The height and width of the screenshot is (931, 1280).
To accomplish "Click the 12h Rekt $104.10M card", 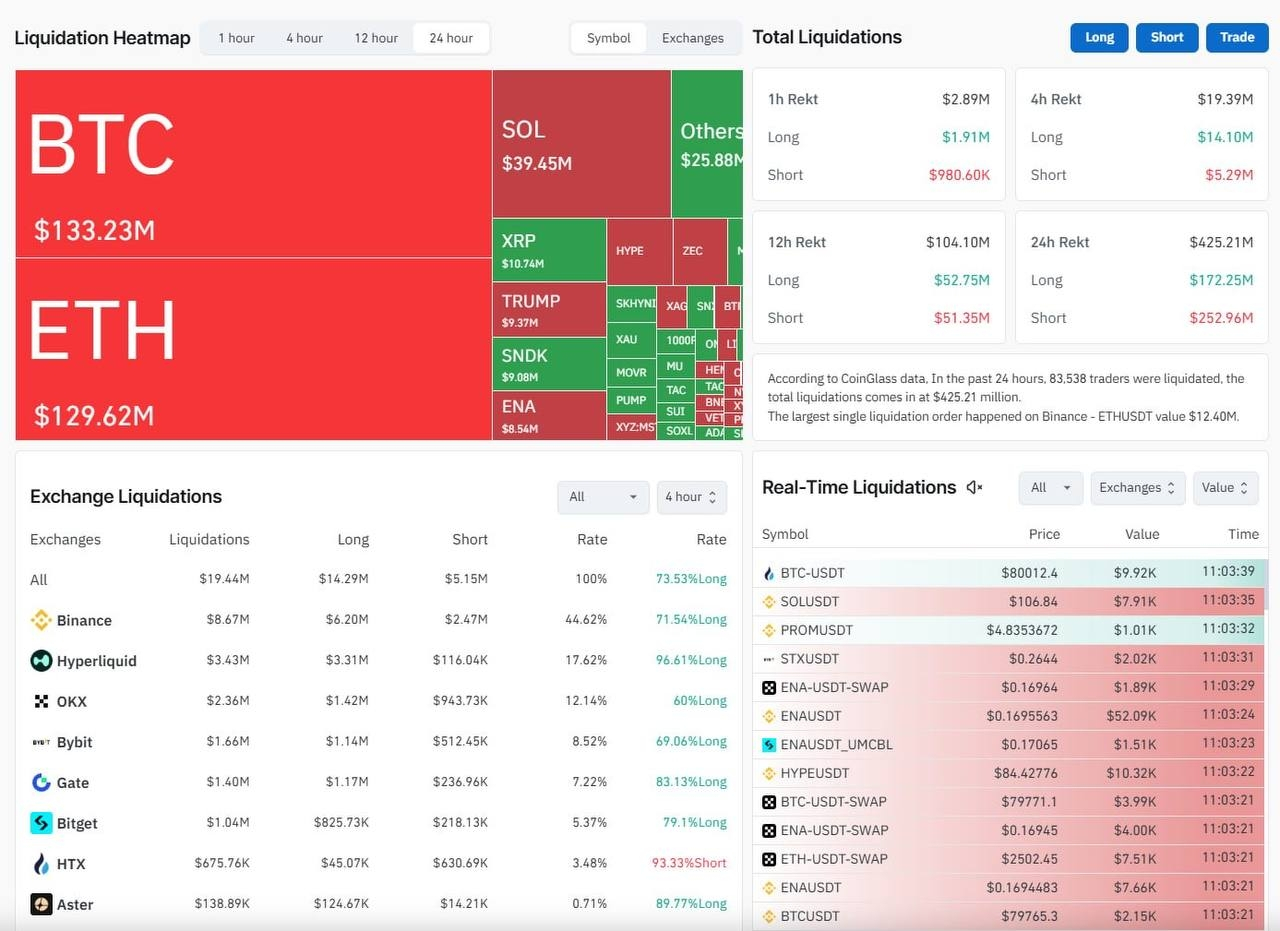I will click(879, 277).
